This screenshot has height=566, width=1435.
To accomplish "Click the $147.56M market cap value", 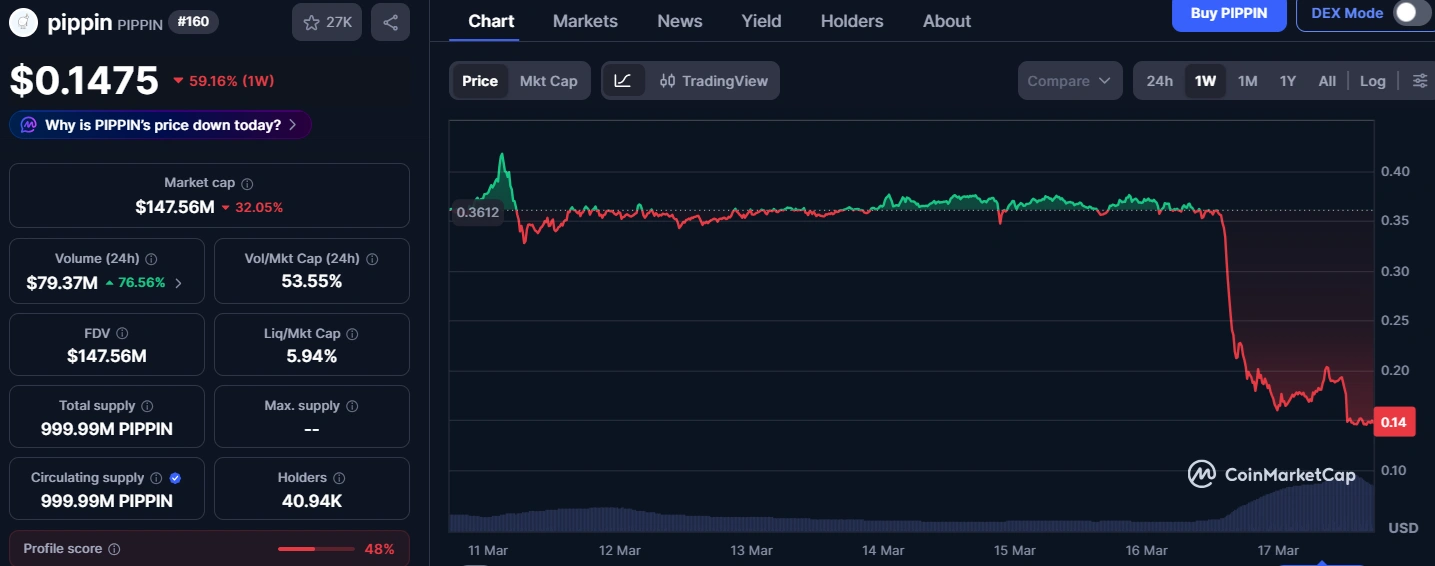I will [x=175, y=207].
